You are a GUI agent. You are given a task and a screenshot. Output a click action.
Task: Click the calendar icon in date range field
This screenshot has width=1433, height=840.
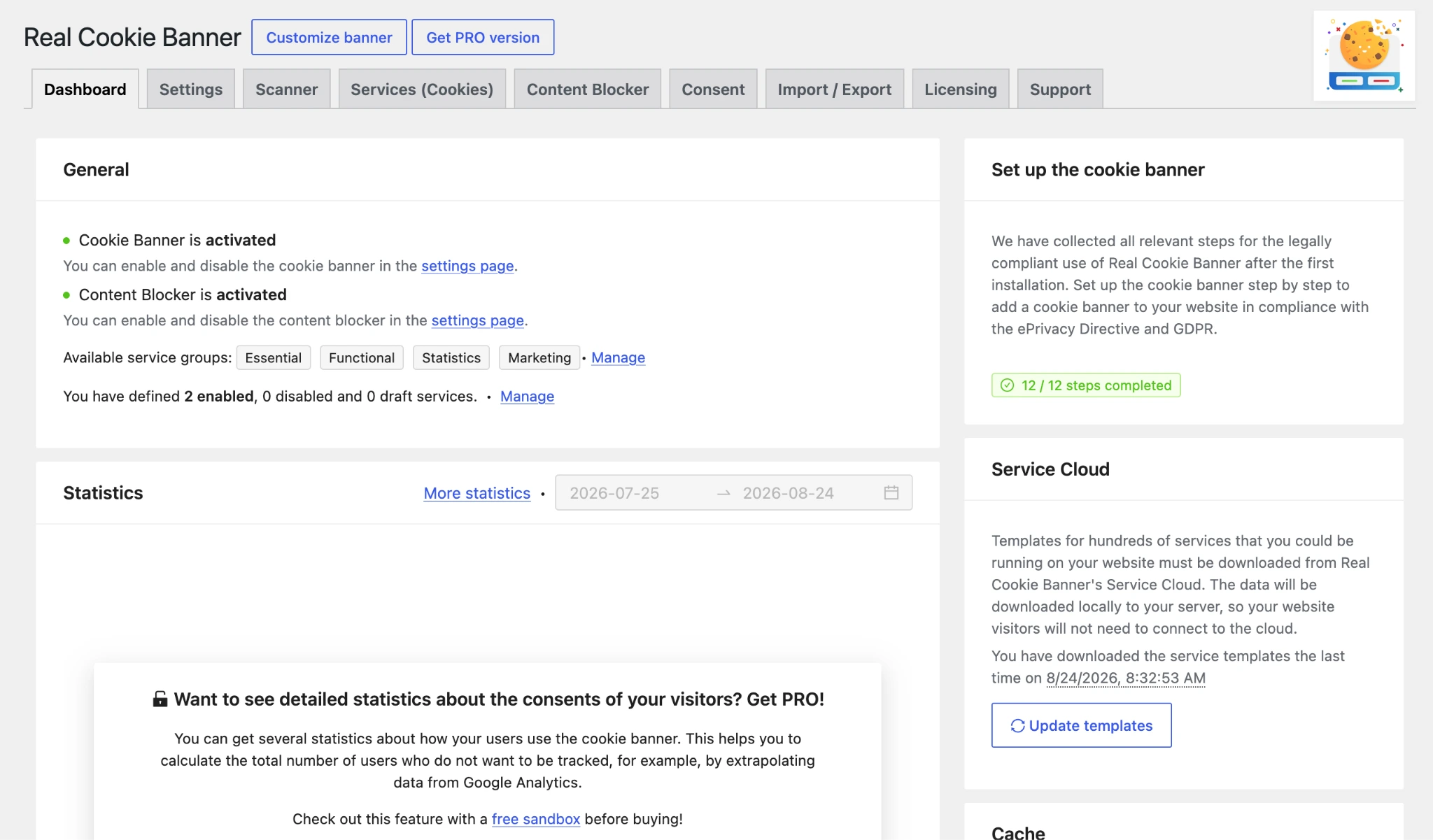tap(891, 492)
